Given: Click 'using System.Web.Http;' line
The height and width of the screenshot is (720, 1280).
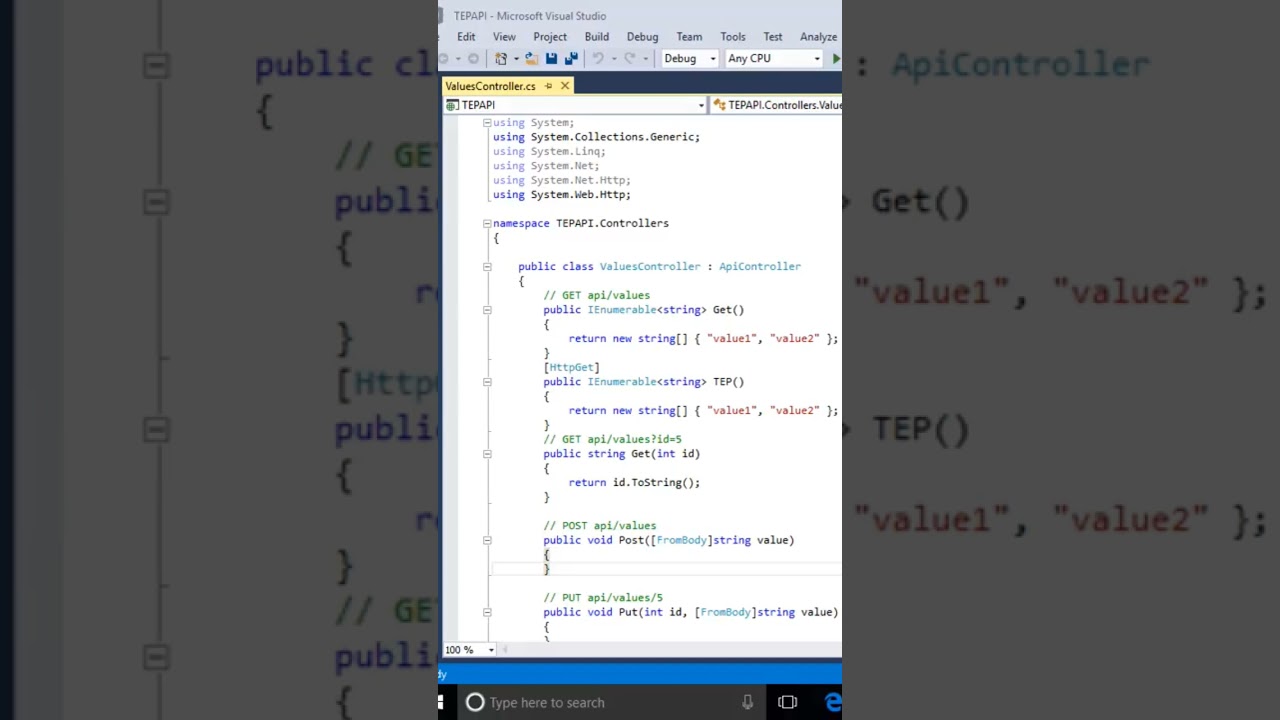Looking at the screenshot, I should [562, 195].
